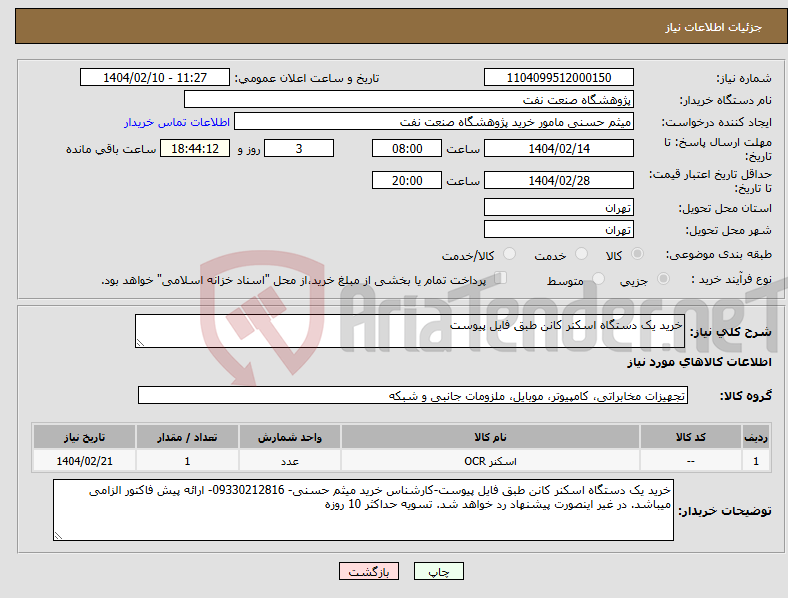The height and width of the screenshot is (598, 788).
Task: Click the resize handle of description box
Action: [x=140, y=343]
